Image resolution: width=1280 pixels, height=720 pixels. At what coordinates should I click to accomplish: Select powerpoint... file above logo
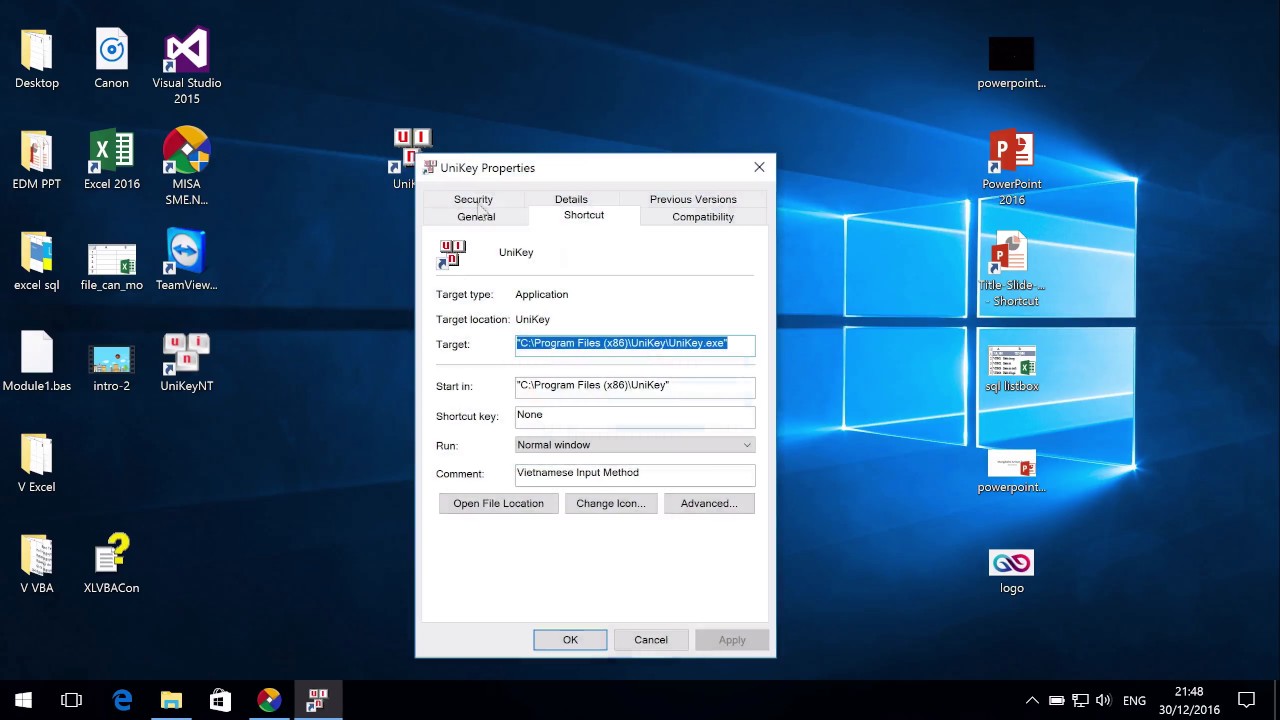[1012, 472]
